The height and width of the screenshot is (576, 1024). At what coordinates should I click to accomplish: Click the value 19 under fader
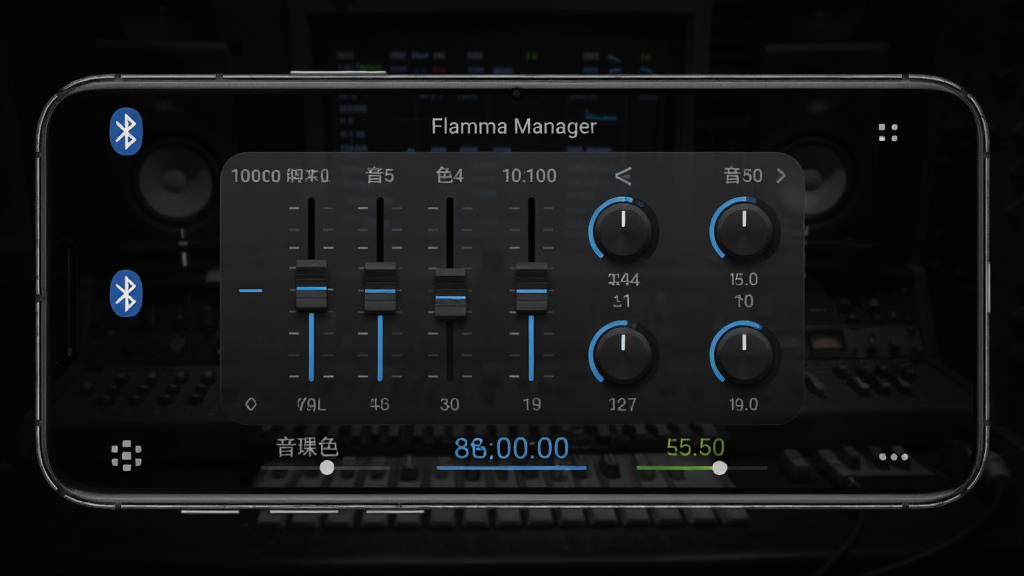tap(532, 404)
